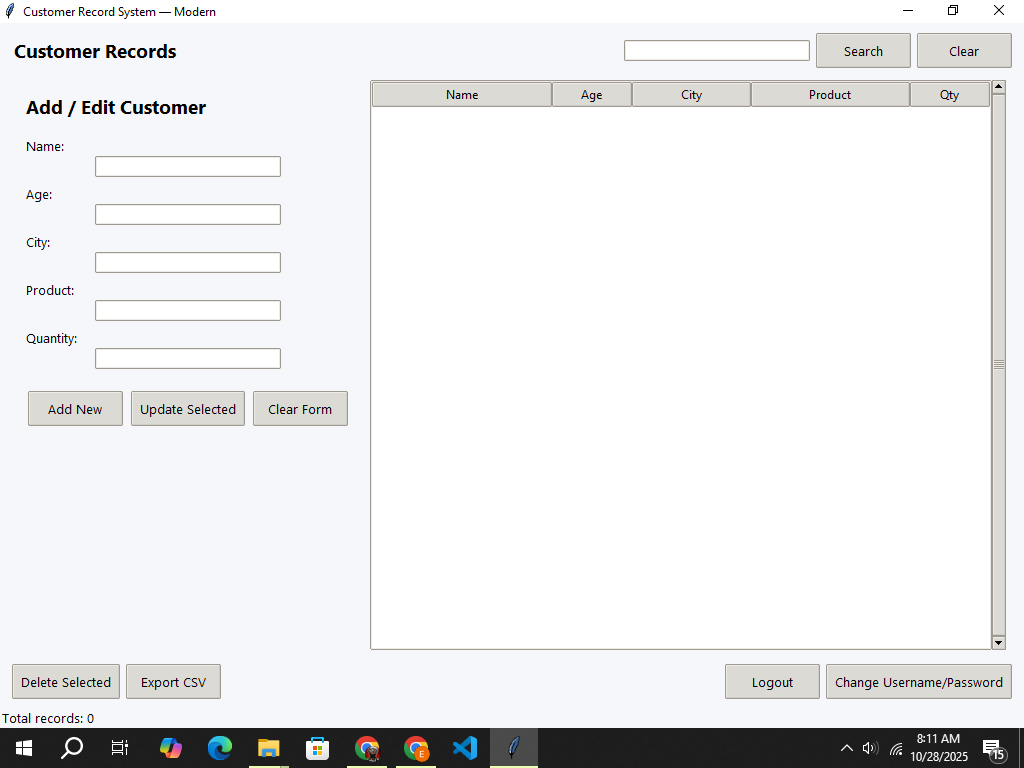This screenshot has height=768, width=1024.
Task: Click the "Age:" form label
Action: [x=39, y=195]
